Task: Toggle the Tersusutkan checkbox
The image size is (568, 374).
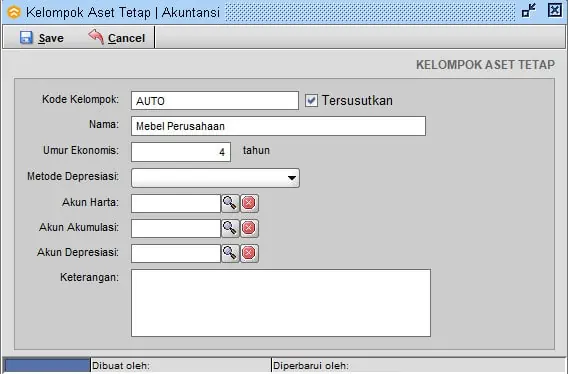Action: [x=311, y=100]
